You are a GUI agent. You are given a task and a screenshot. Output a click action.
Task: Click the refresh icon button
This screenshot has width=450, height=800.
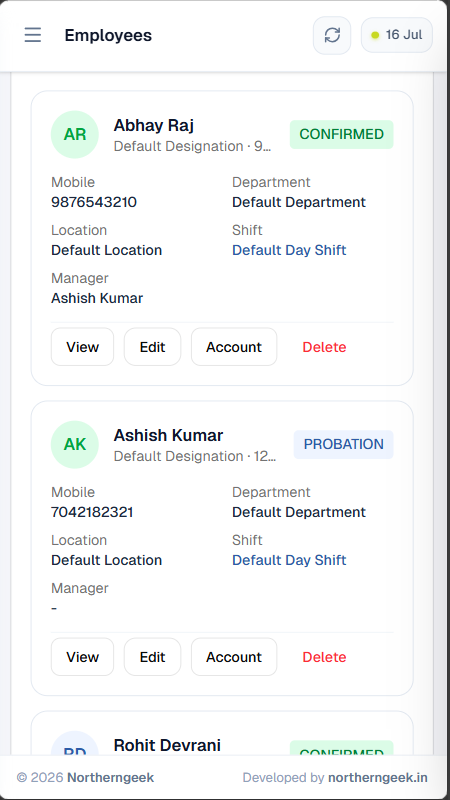332,35
